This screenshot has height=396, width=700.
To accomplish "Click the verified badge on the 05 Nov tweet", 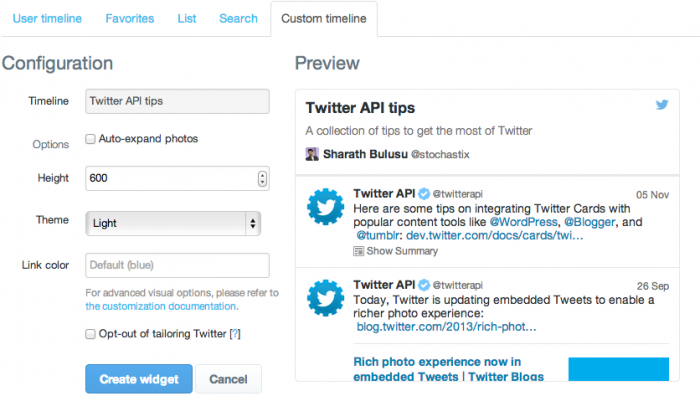I will tap(424, 194).
